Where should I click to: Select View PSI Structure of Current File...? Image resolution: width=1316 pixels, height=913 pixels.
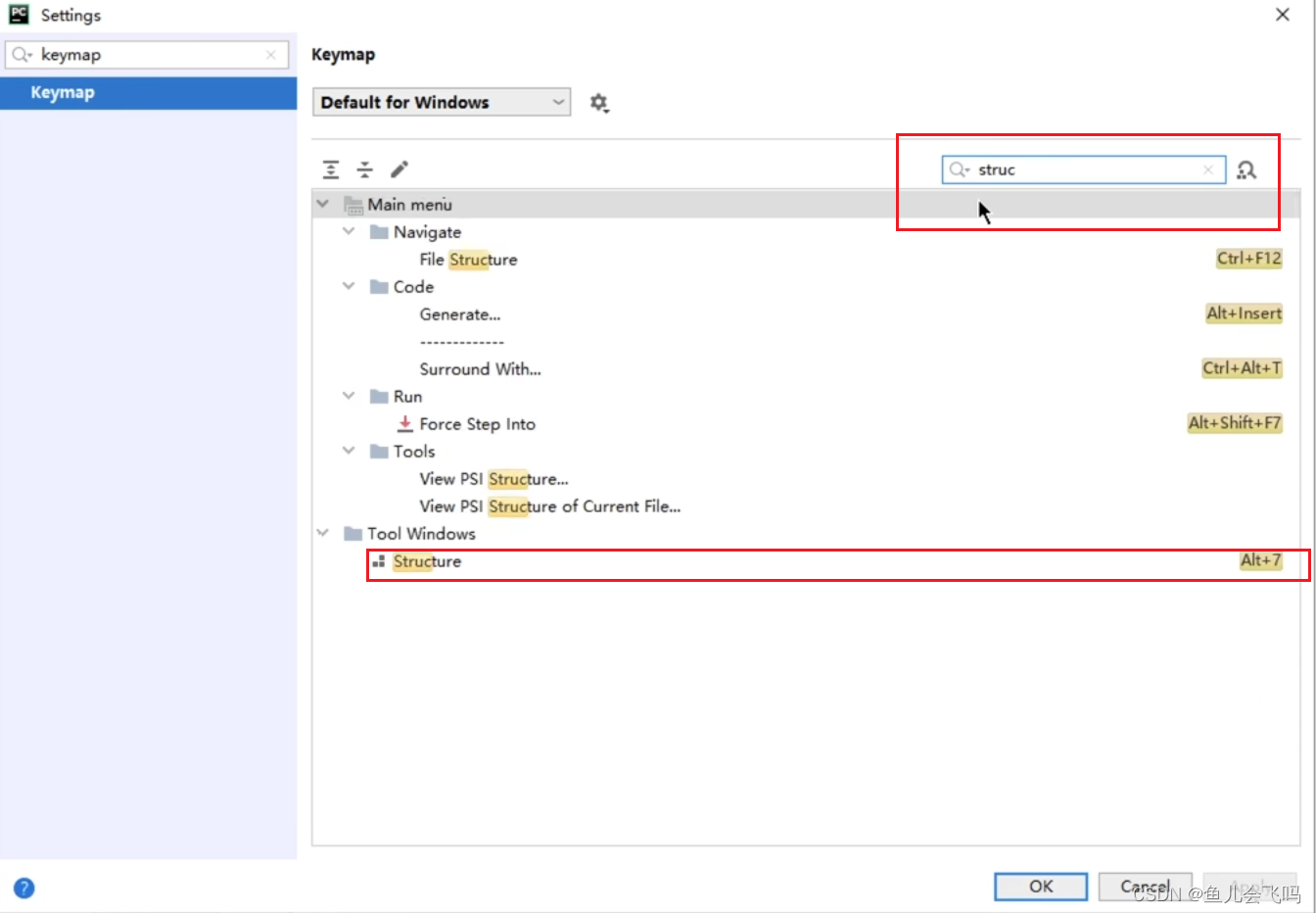tap(807, 506)
